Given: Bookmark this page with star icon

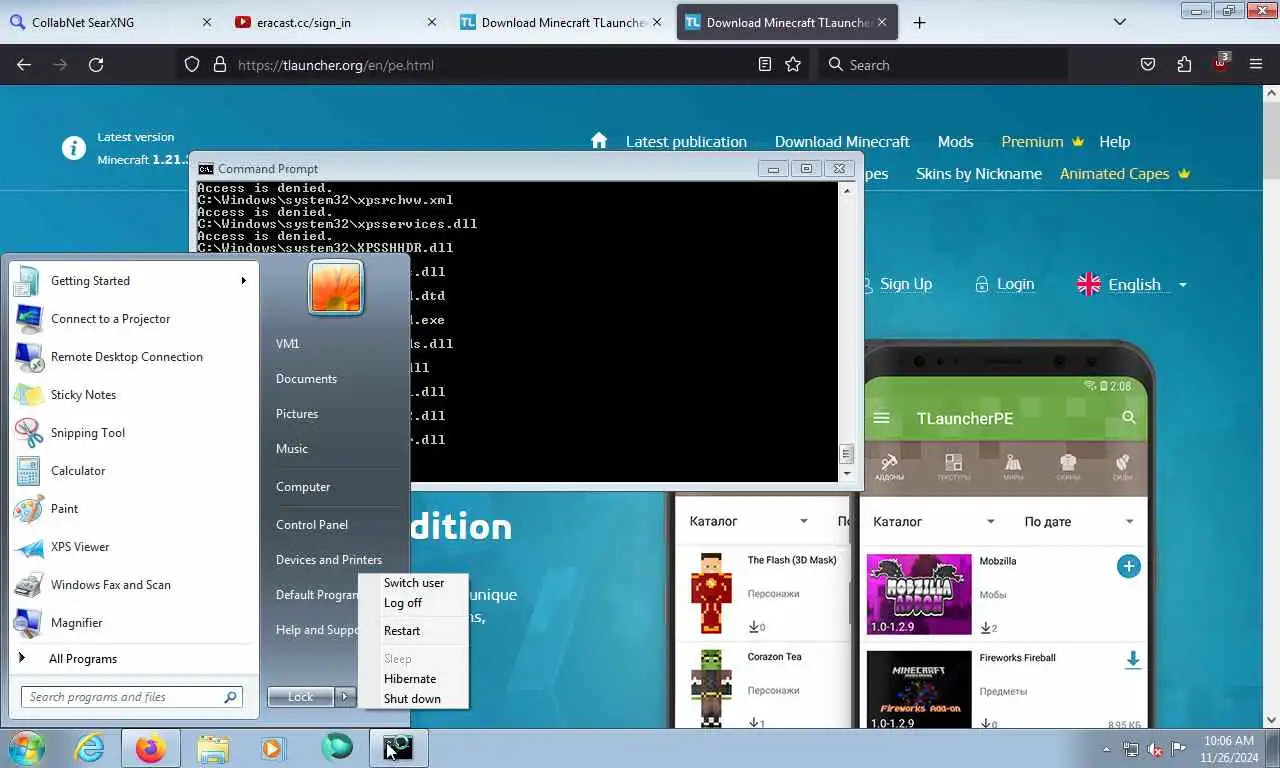Looking at the screenshot, I should pyautogui.click(x=793, y=65).
